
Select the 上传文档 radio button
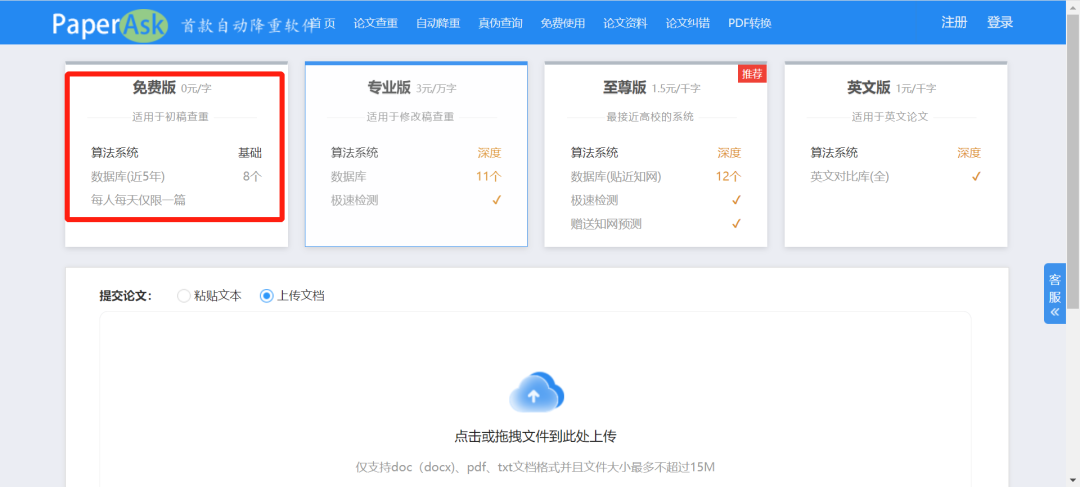click(267, 296)
